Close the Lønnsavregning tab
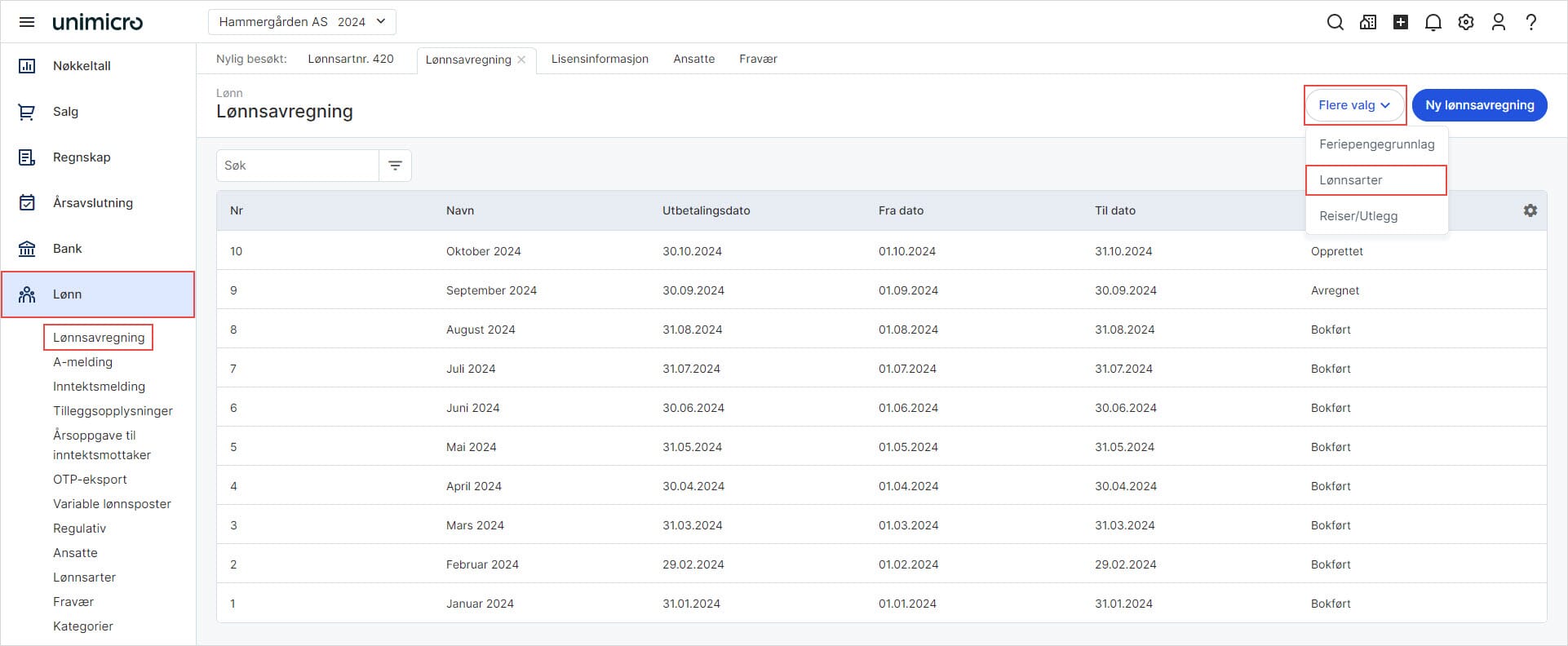The width and height of the screenshot is (1568, 646). (x=521, y=60)
